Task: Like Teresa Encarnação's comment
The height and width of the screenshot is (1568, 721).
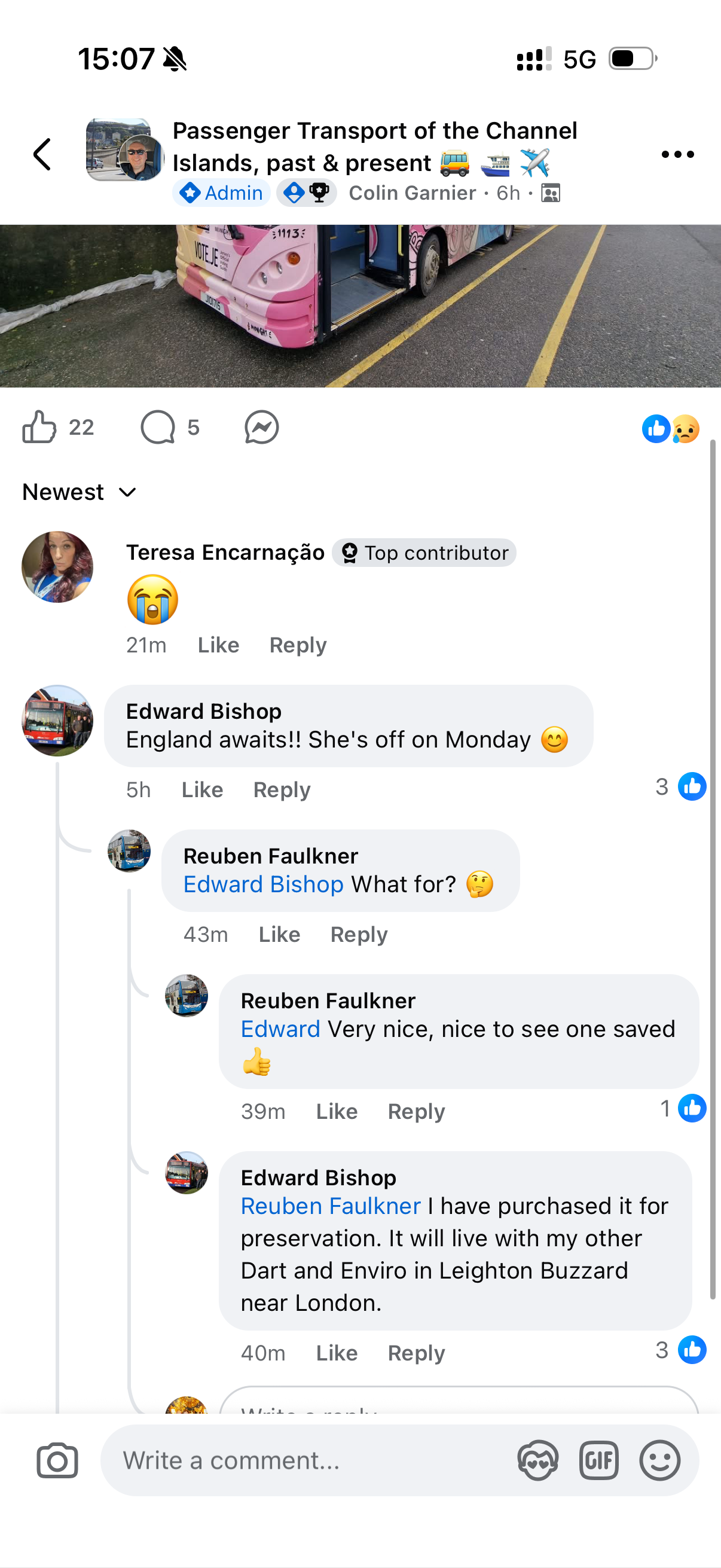Action: point(218,645)
